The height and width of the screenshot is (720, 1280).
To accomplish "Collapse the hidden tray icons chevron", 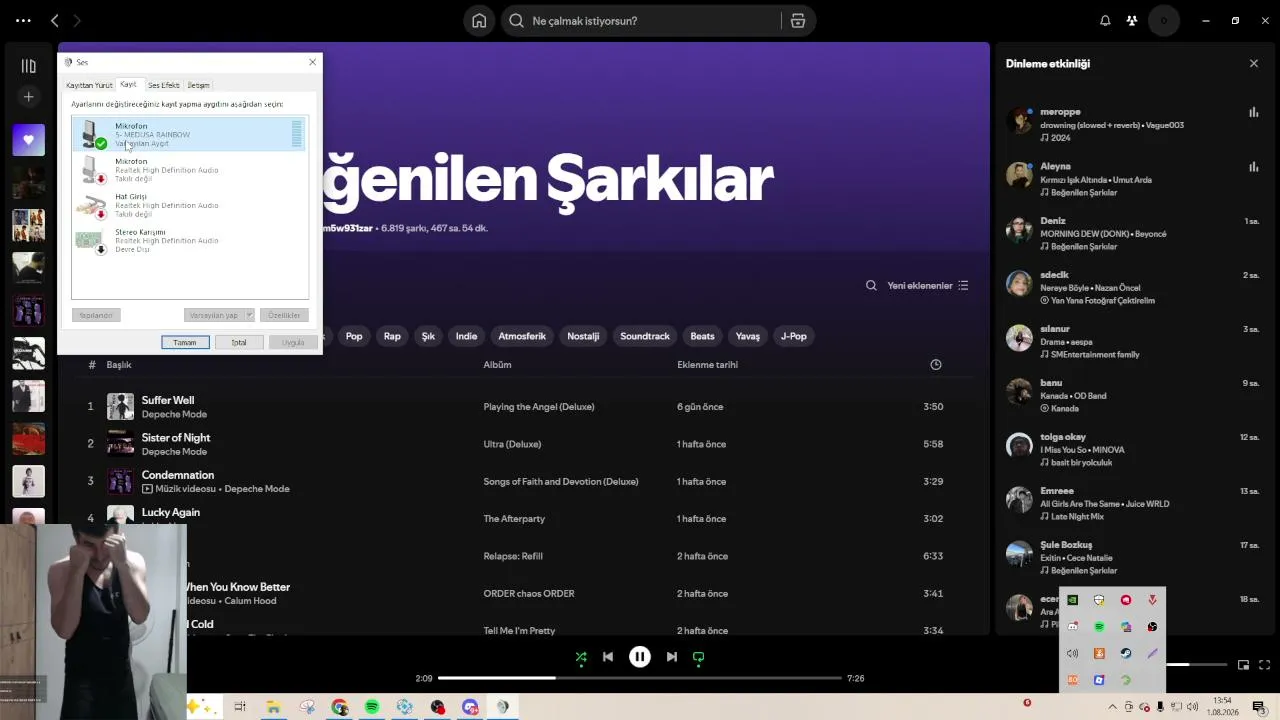I will 1113,707.
